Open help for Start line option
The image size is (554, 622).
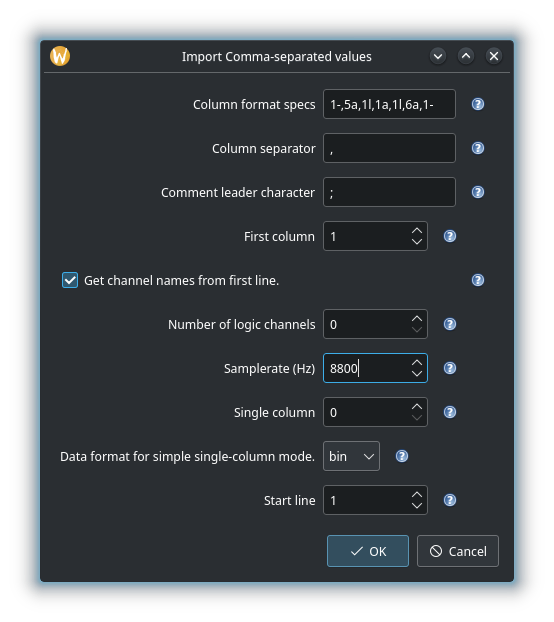(x=450, y=500)
